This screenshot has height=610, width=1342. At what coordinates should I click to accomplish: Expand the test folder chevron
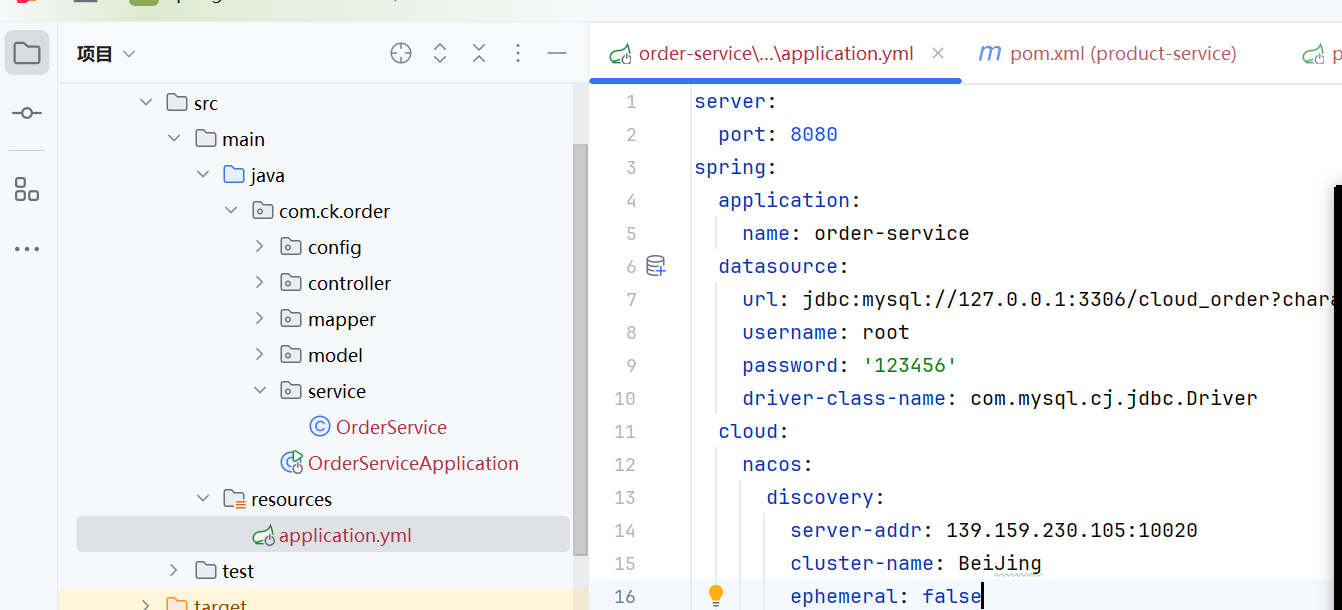[174, 571]
